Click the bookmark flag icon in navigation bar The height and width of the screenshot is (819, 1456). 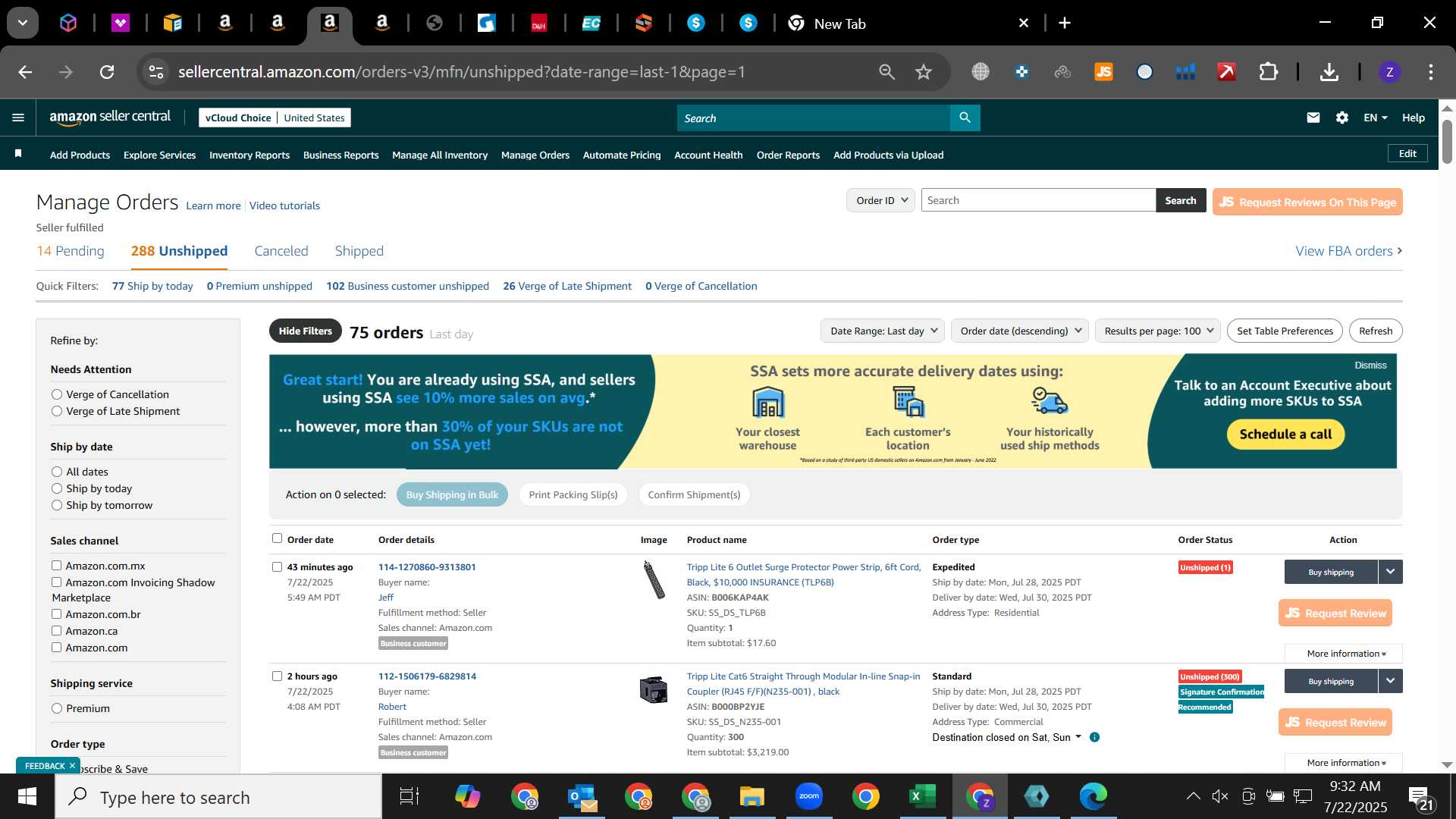[18, 154]
